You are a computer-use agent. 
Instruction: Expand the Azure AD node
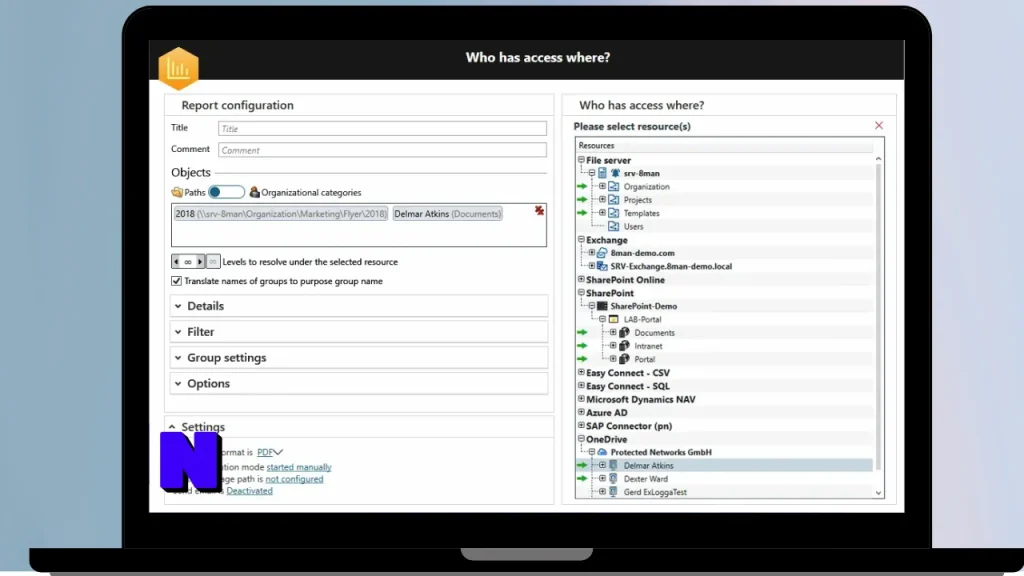[x=581, y=412]
